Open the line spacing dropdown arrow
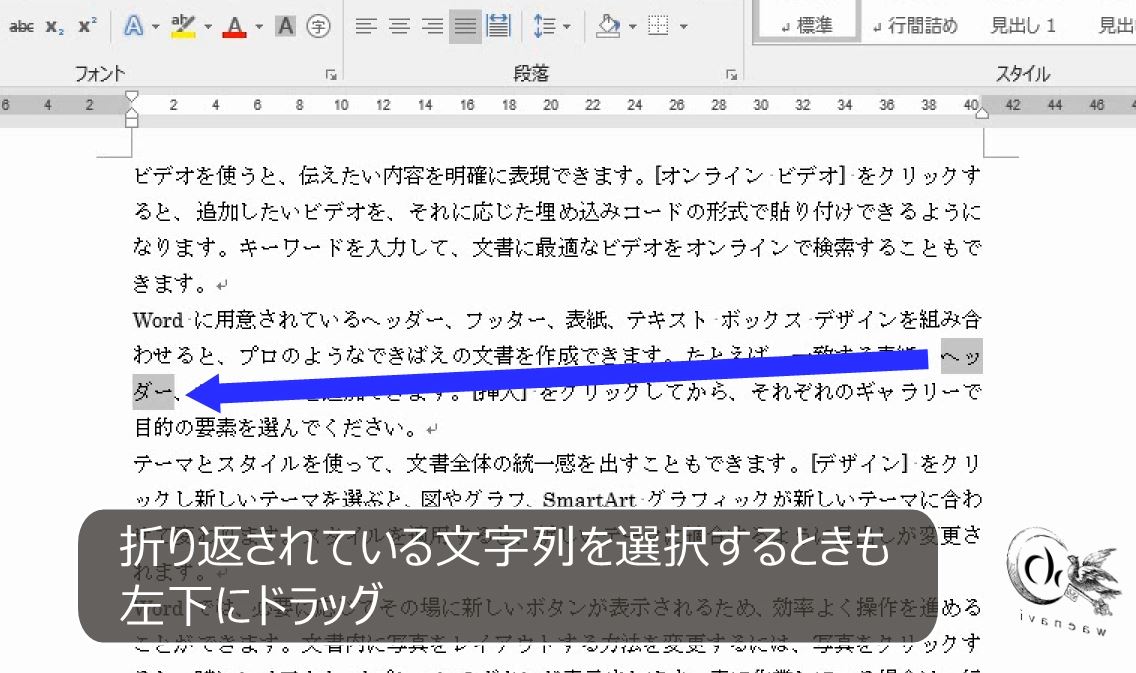The height and width of the screenshot is (673, 1136). click(567, 27)
